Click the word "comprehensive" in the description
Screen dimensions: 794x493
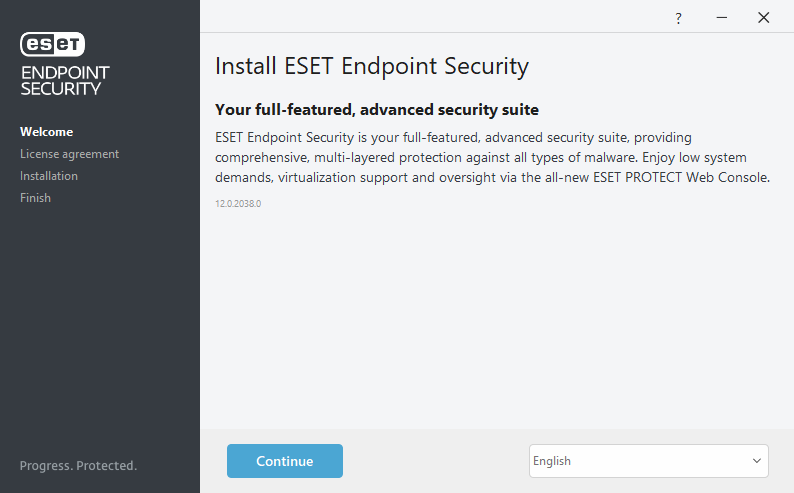[x=262, y=157]
